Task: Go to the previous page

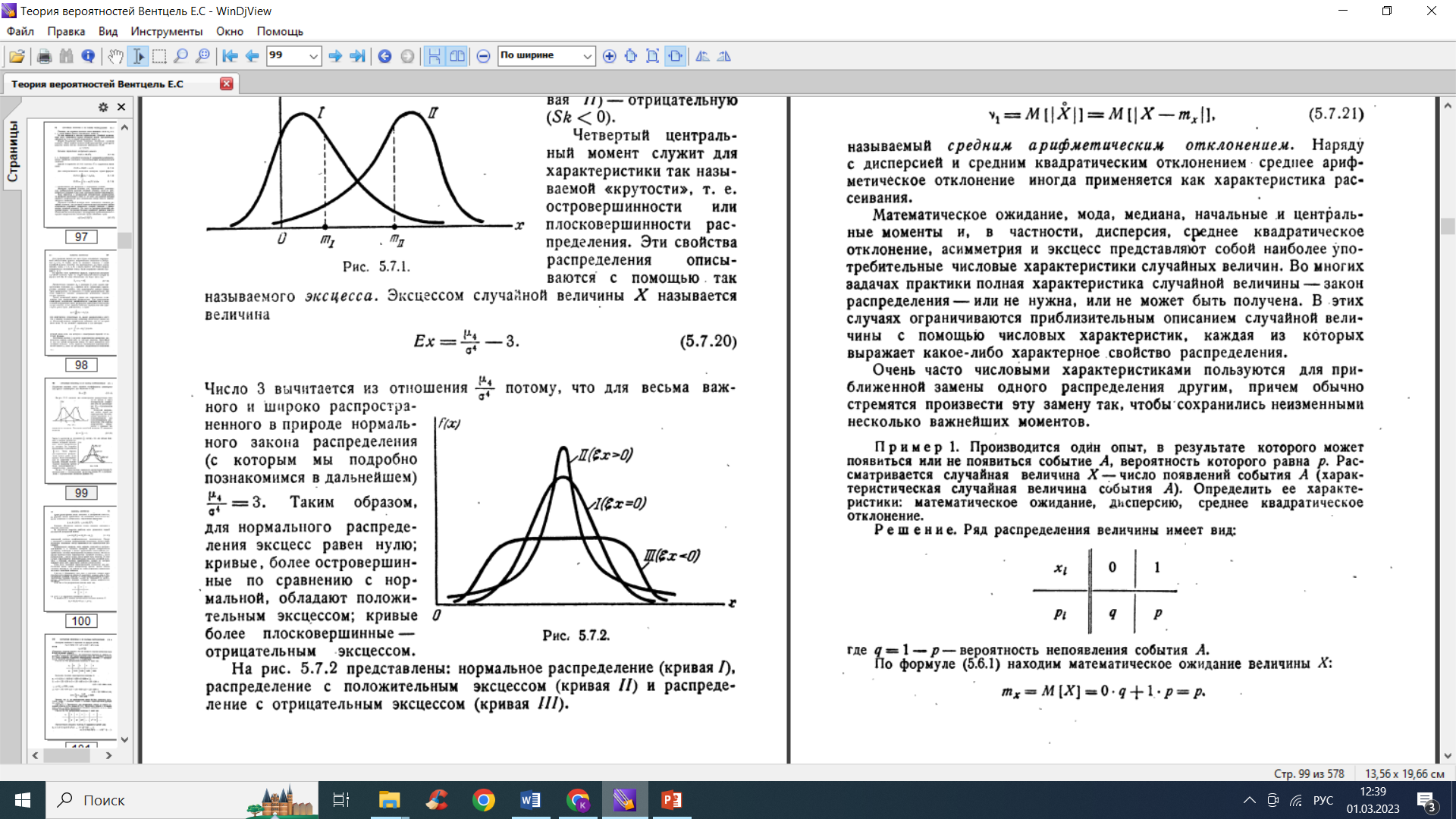Action: pos(252,56)
